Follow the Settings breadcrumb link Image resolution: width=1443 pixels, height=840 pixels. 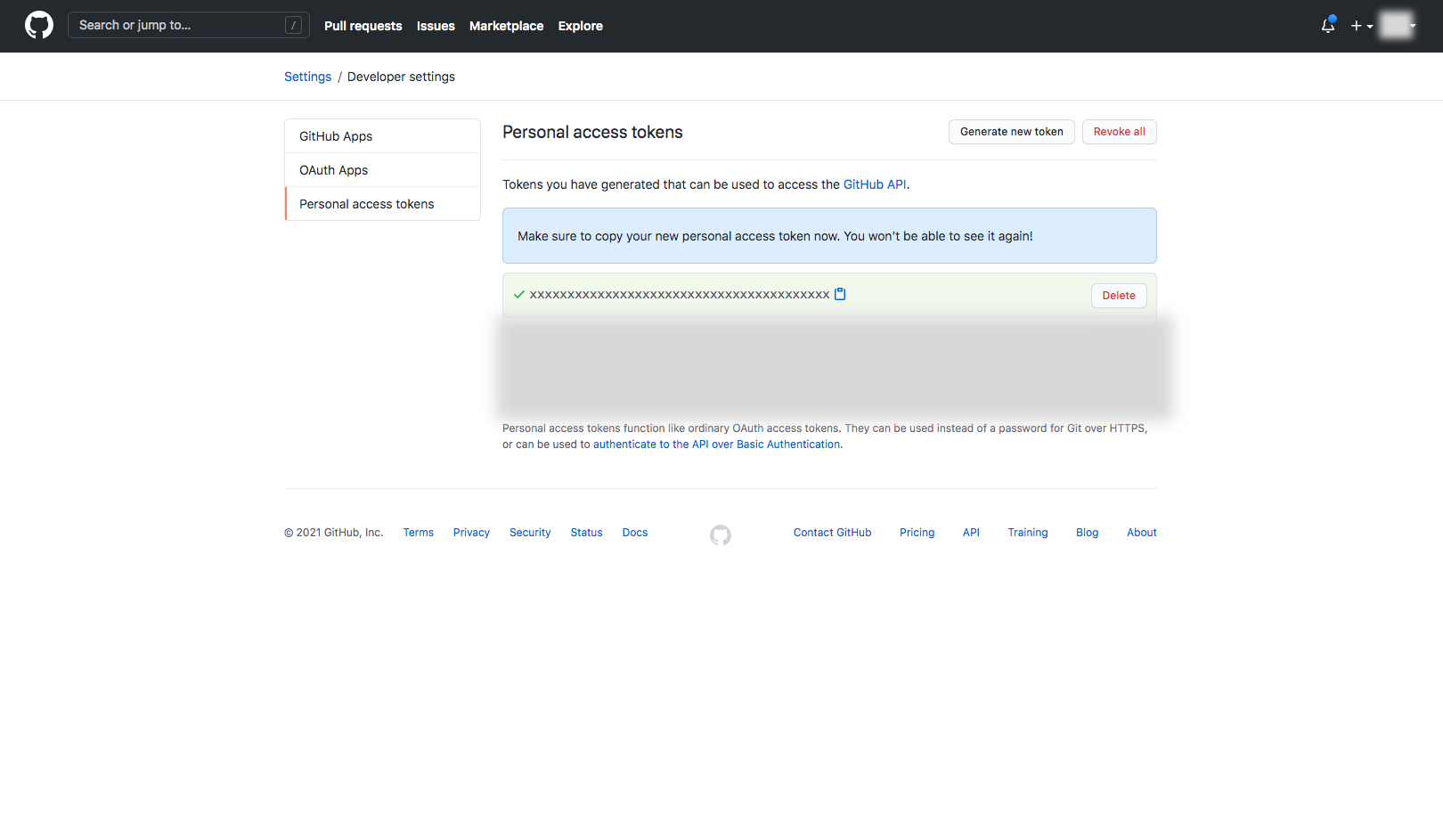[307, 77]
